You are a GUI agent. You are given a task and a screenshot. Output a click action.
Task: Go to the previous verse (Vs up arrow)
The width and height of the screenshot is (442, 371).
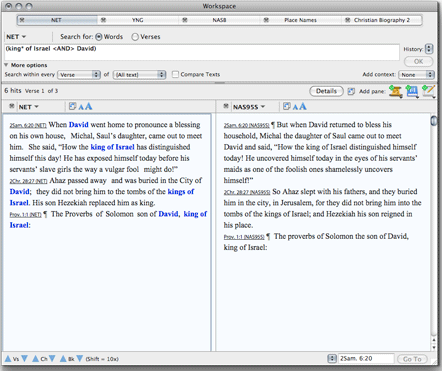[8, 359]
